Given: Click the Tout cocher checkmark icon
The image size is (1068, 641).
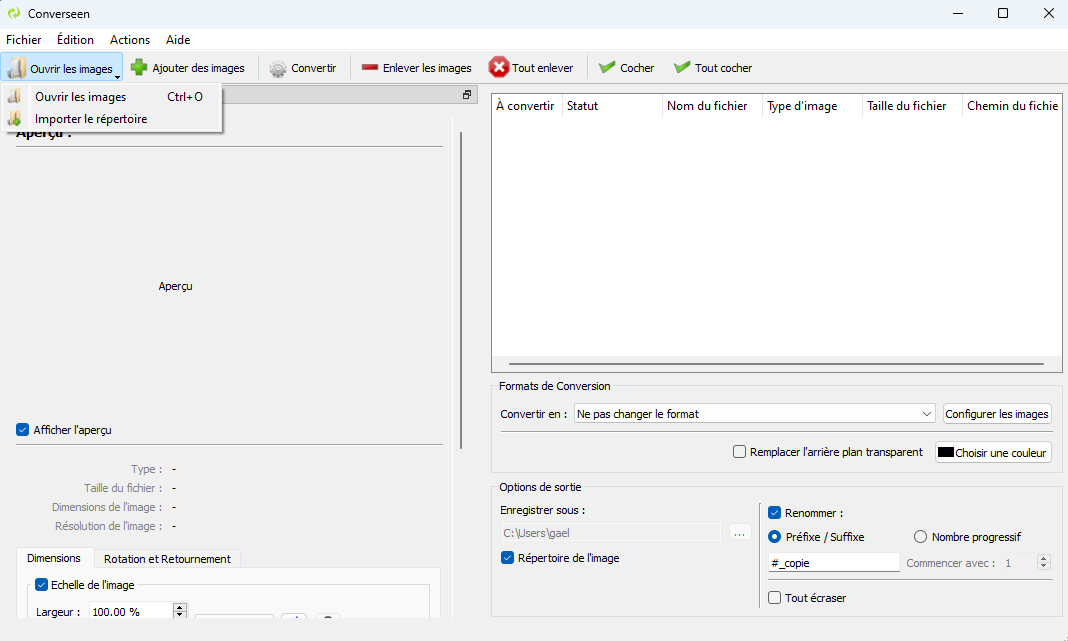Looking at the screenshot, I should point(682,68).
